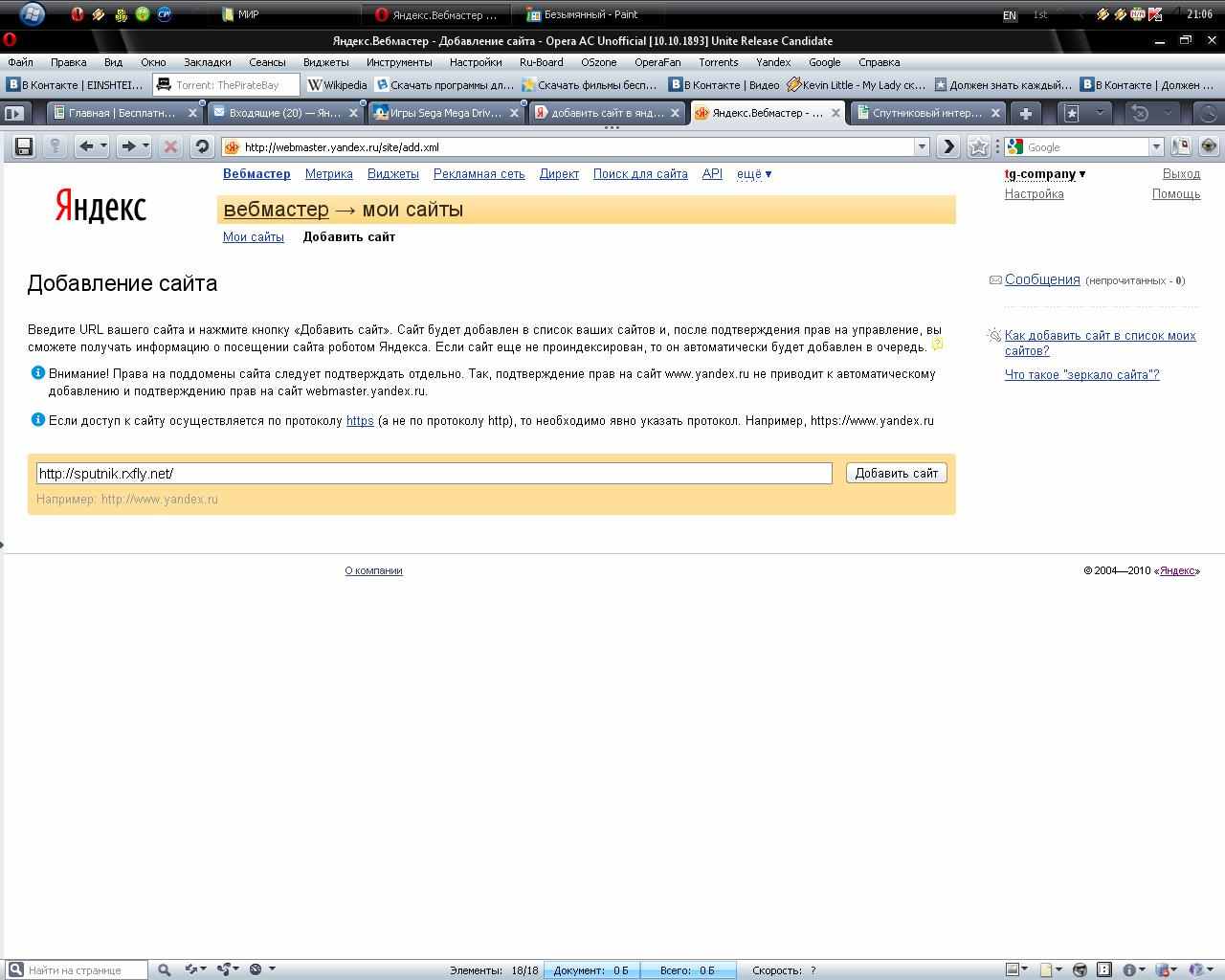This screenshot has height=980, width=1225.
Task: Go back with the Back arrow
Action: click(86, 146)
